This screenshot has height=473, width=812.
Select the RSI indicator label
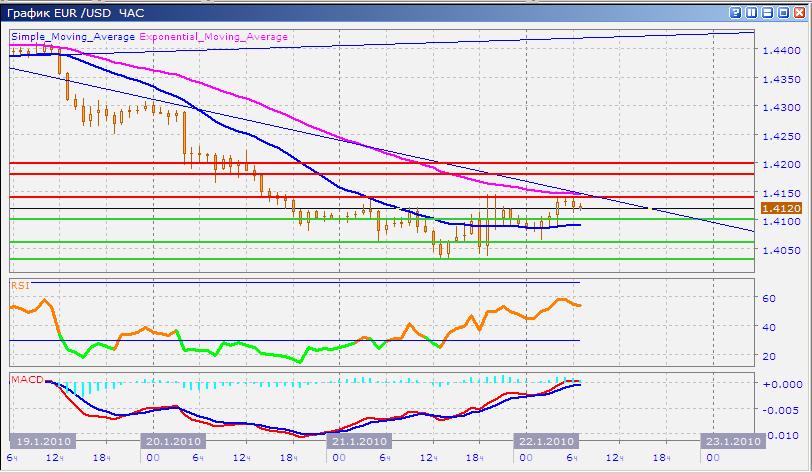pos(19,285)
